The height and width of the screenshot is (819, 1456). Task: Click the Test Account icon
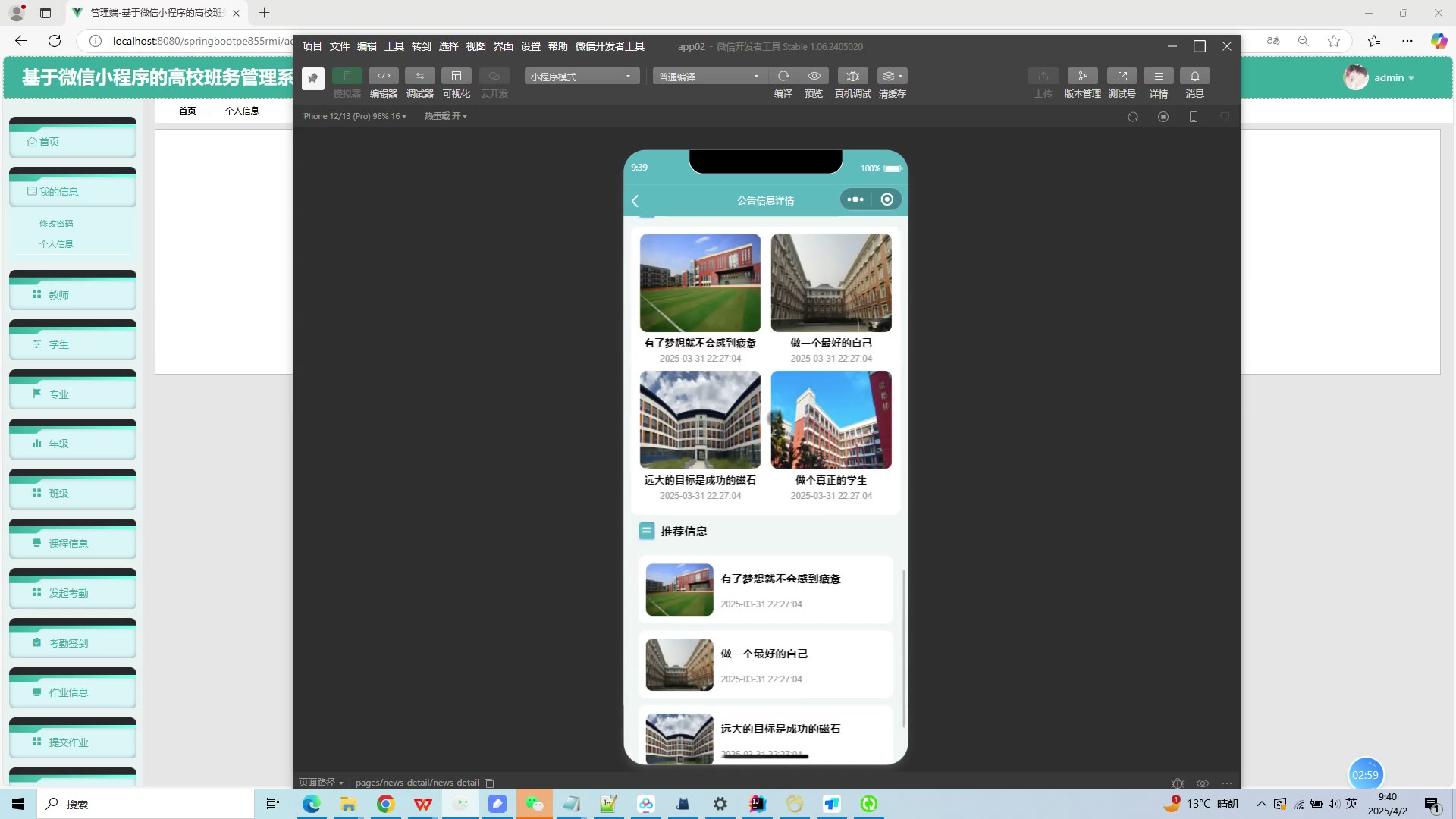click(x=1122, y=76)
